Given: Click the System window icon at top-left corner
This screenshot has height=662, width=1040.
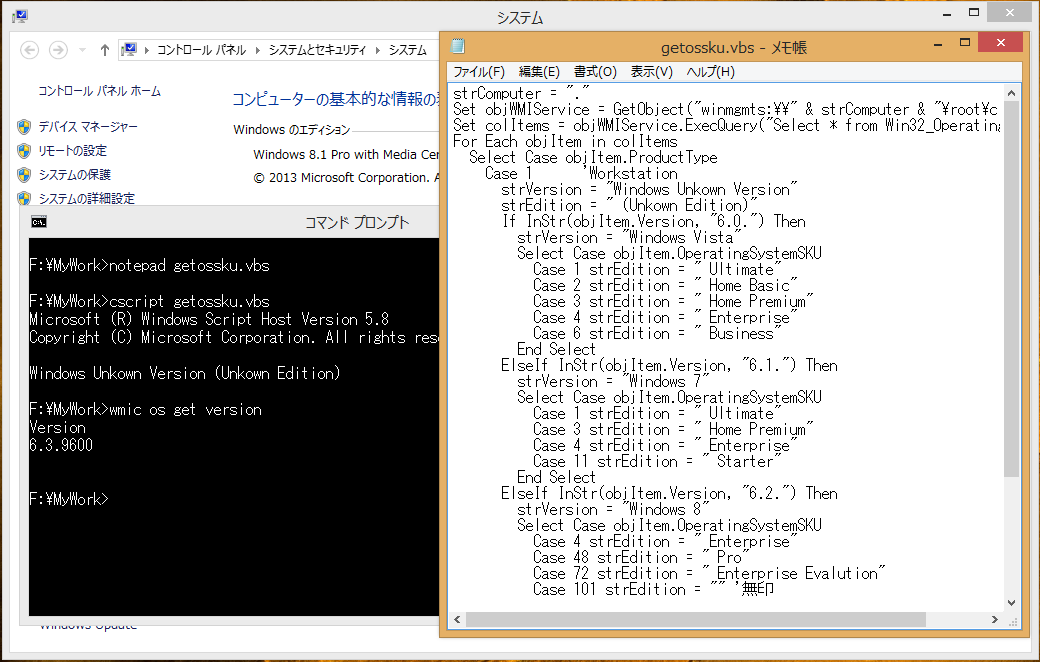Looking at the screenshot, I should pos(20,16).
